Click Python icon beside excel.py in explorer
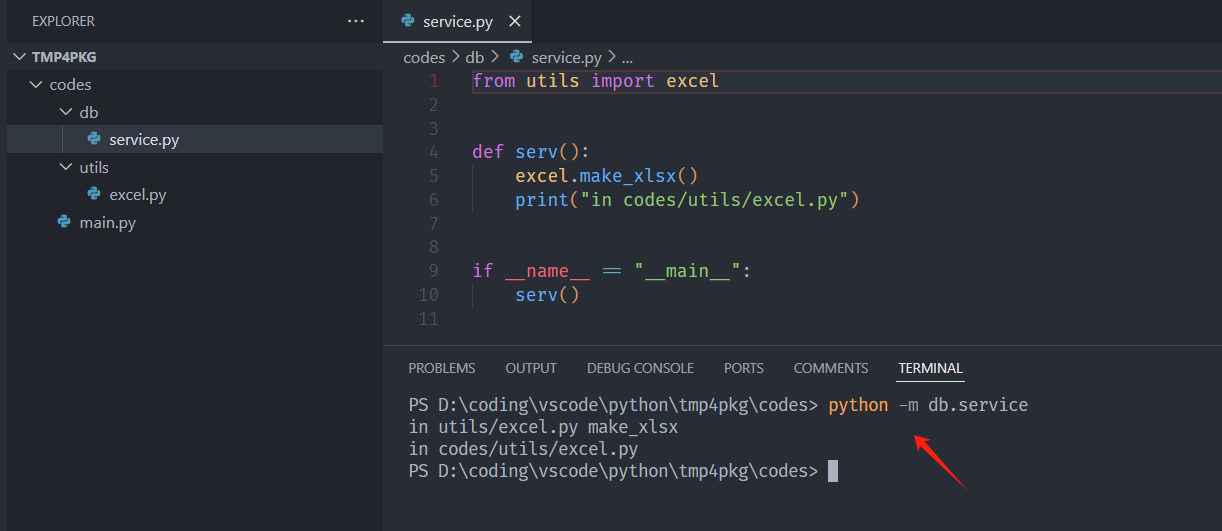 pyautogui.click(x=94, y=194)
